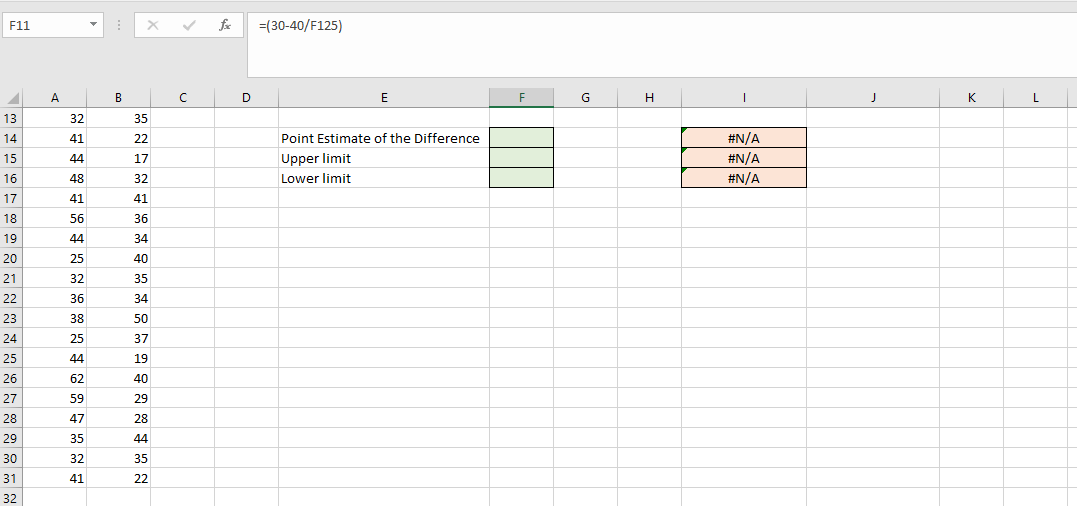The width and height of the screenshot is (1077, 506).
Task: Click the Enter checkmark formula bar icon
Action: click(x=189, y=25)
